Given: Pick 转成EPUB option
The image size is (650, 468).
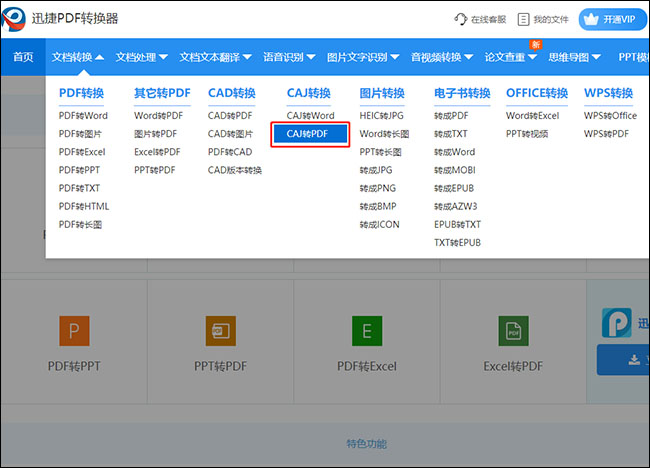Looking at the screenshot, I should [454, 188].
